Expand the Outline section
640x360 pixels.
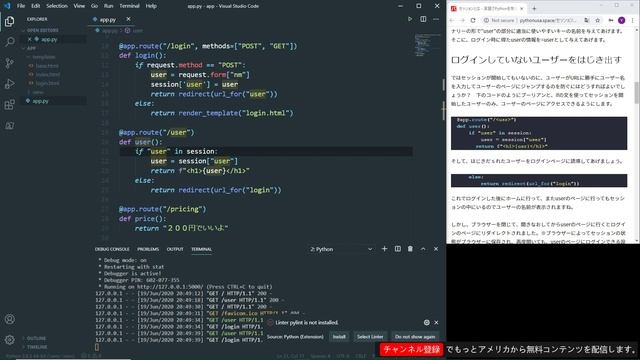pos(36,338)
